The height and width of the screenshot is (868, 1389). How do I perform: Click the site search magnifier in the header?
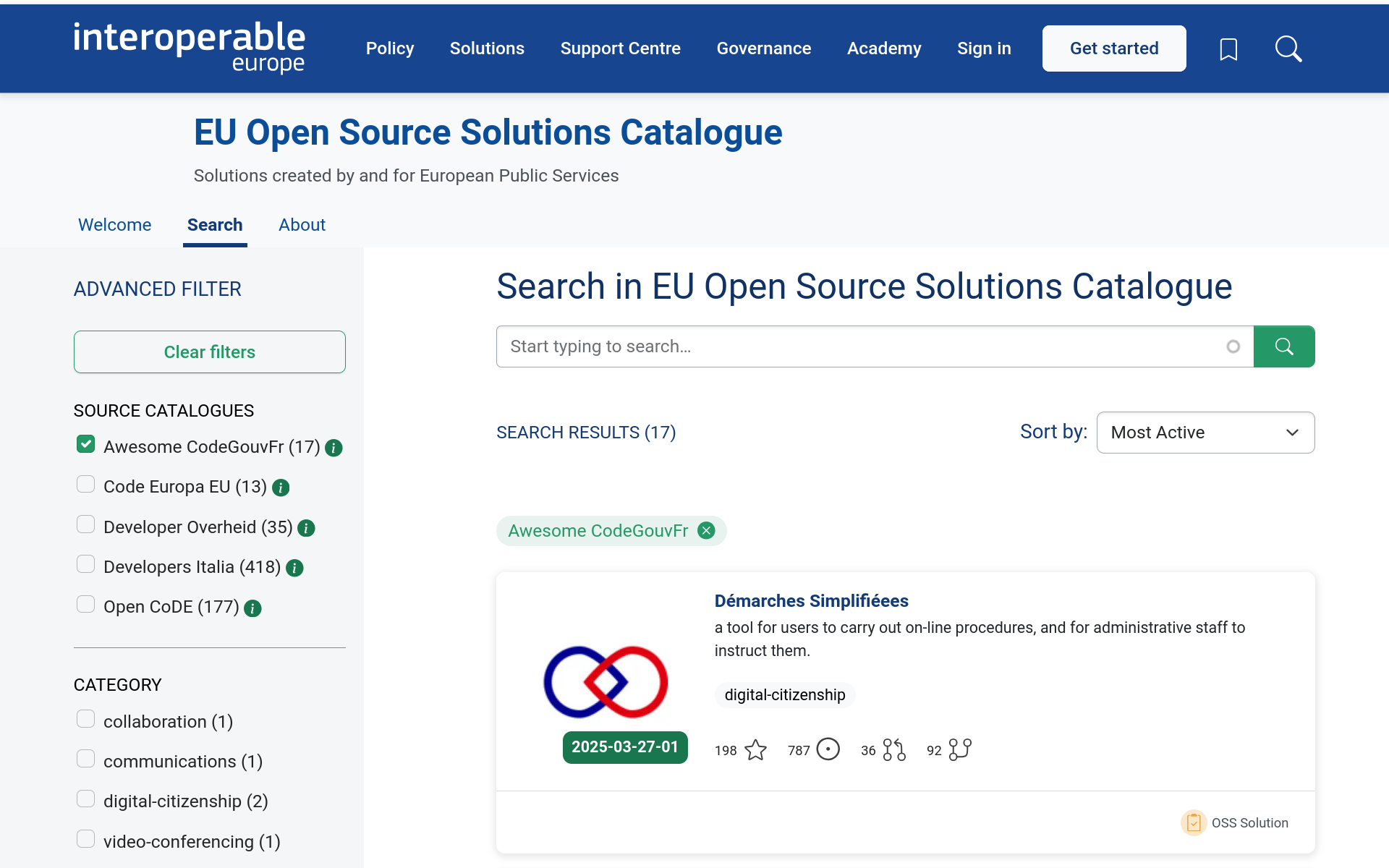(x=1288, y=48)
